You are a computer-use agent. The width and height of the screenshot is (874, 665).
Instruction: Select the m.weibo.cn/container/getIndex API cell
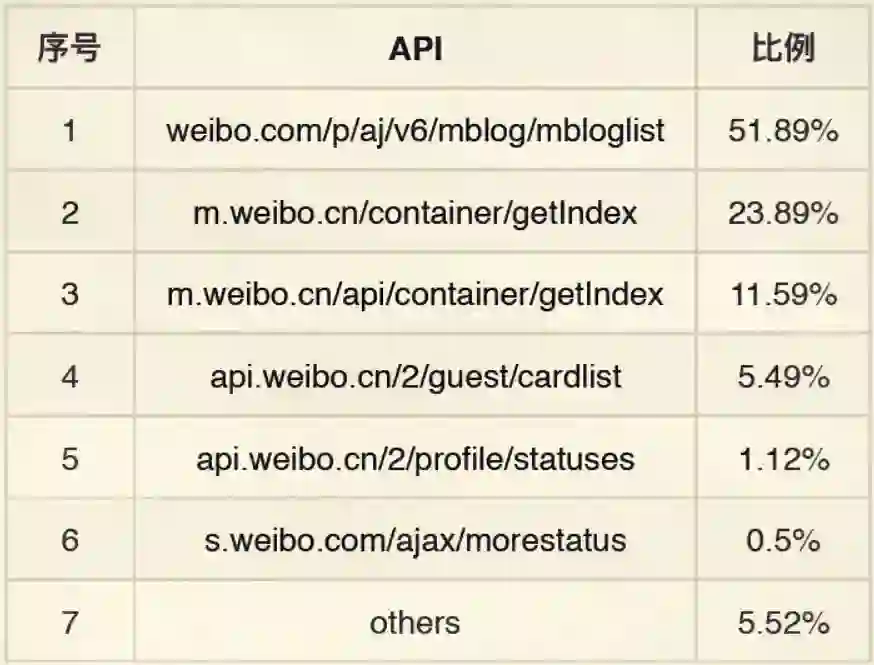tap(415, 213)
